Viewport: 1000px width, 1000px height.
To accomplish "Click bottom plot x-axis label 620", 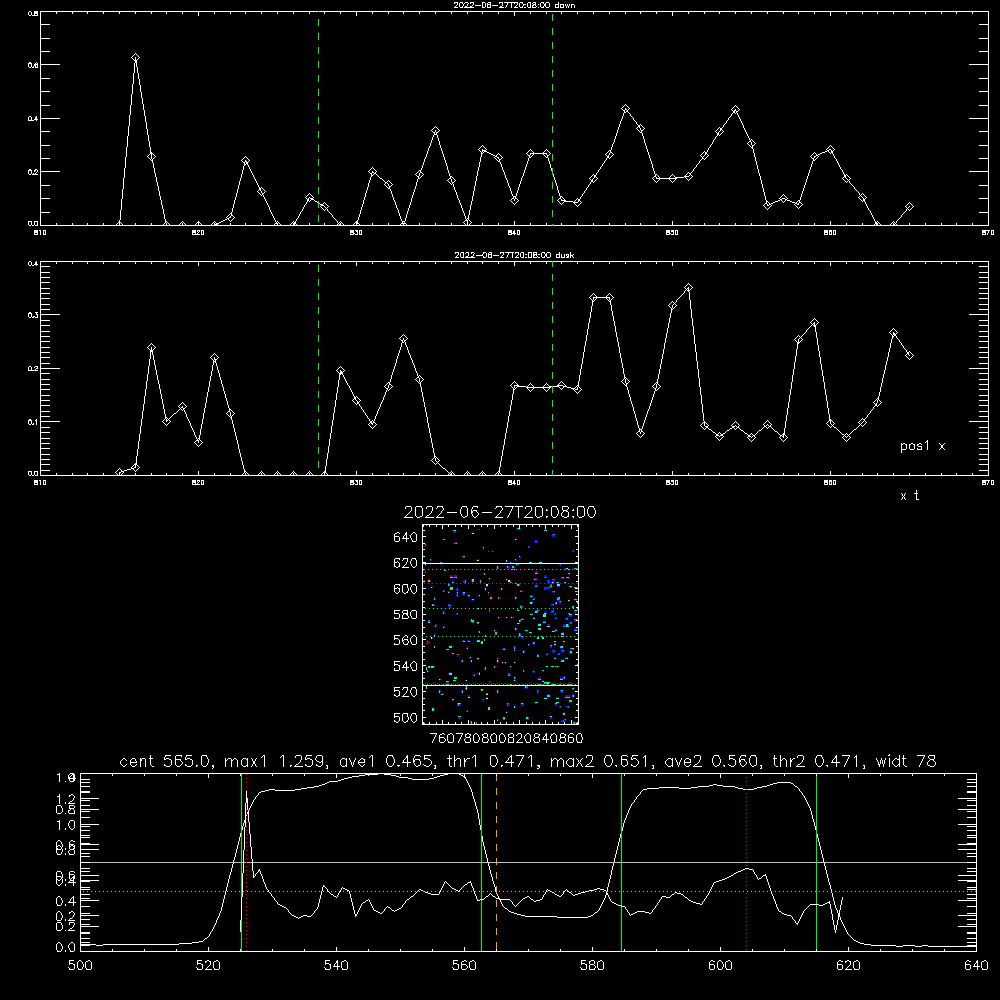I will pyautogui.click(x=848, y=966).
